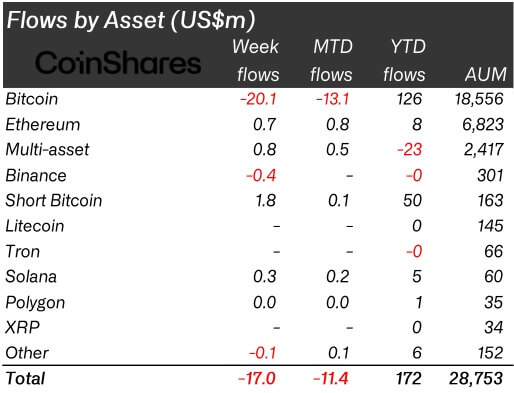Click the Week flows column header
The width and height of the screenshot is (514, 393).
coord(256,60)
